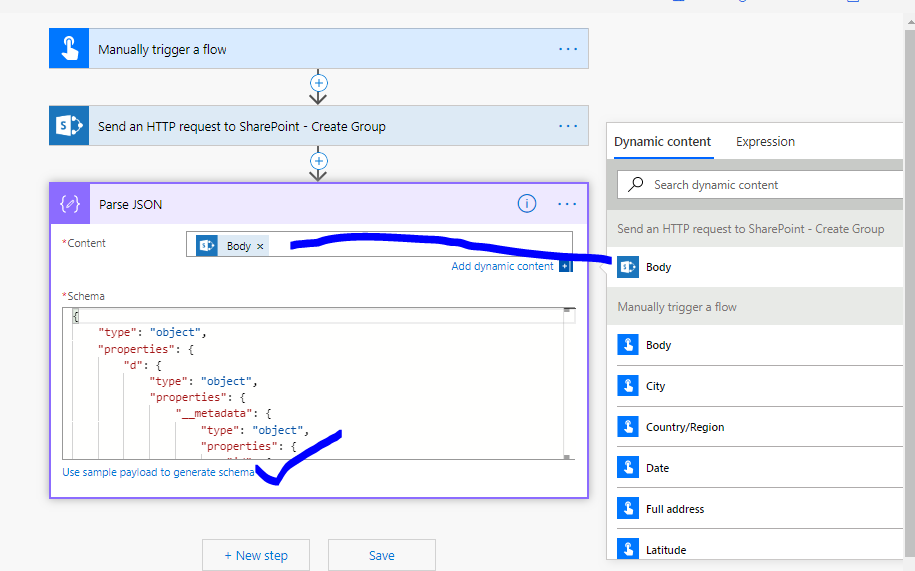Click the Manually trigger a flow title
This screenshot has height=571, width=915.
(x=162, y=49)
